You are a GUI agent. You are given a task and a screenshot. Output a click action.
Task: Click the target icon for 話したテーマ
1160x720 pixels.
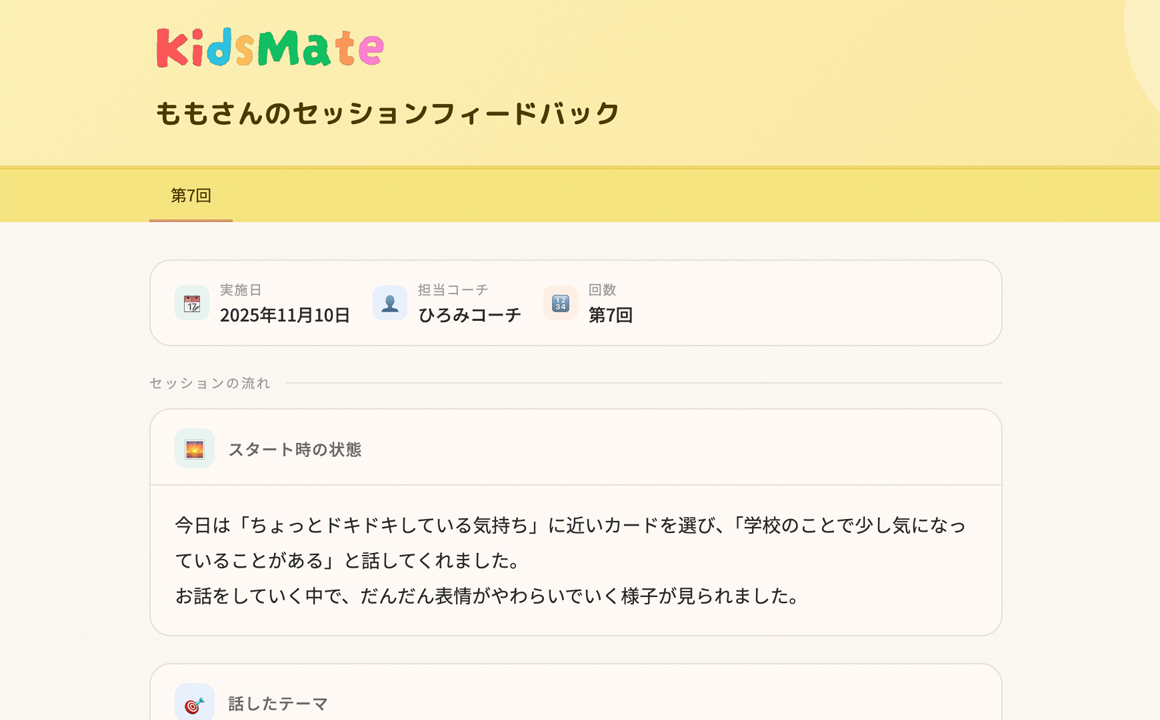(194, 703)
